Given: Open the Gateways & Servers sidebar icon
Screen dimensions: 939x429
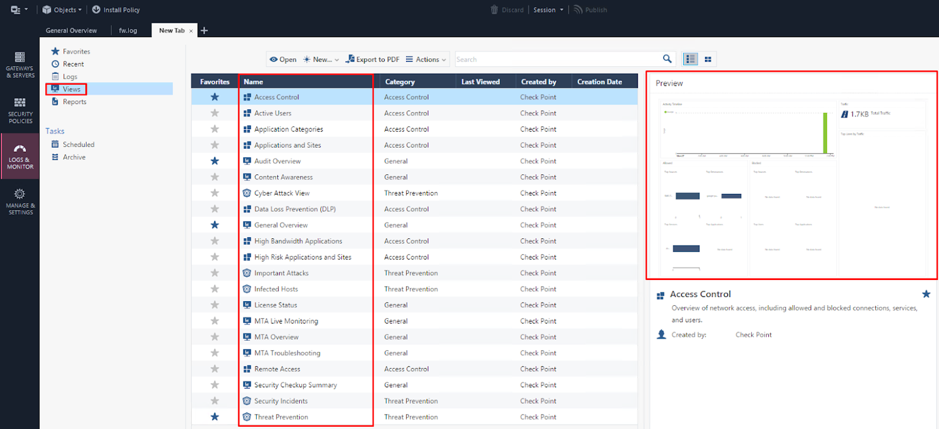Looking at the screenshot, I should click(20, 65).
